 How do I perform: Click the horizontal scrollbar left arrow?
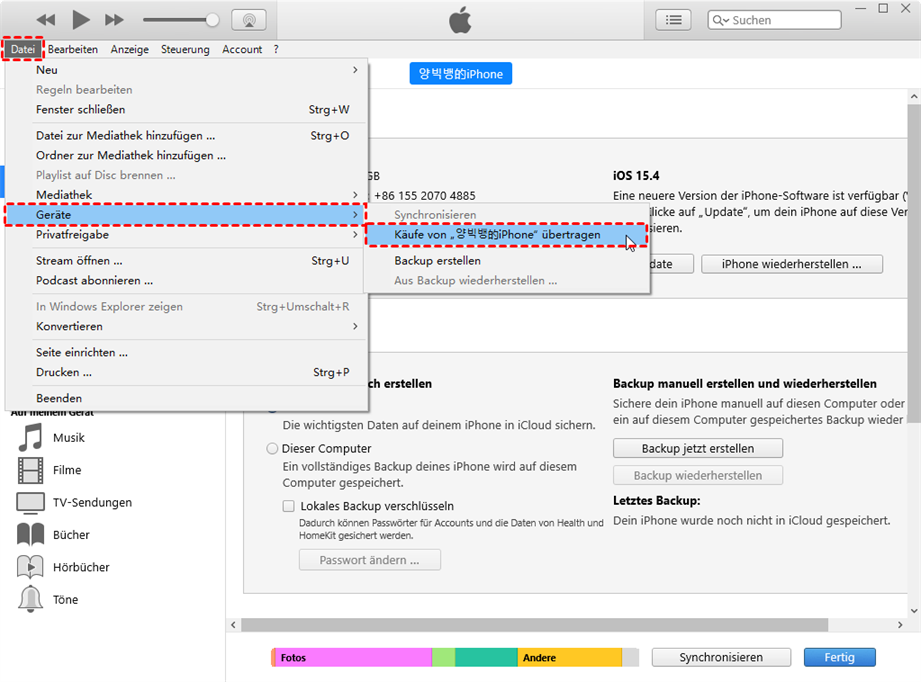233,625
